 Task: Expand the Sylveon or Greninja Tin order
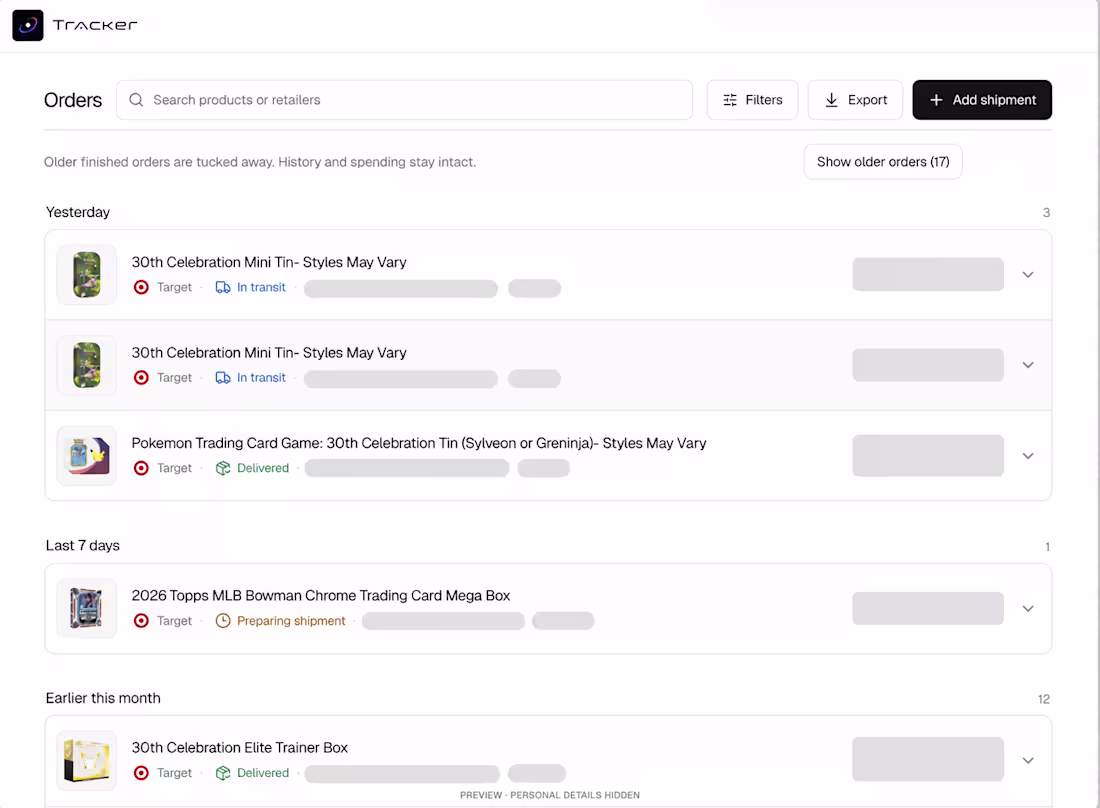click(1028, 456)
